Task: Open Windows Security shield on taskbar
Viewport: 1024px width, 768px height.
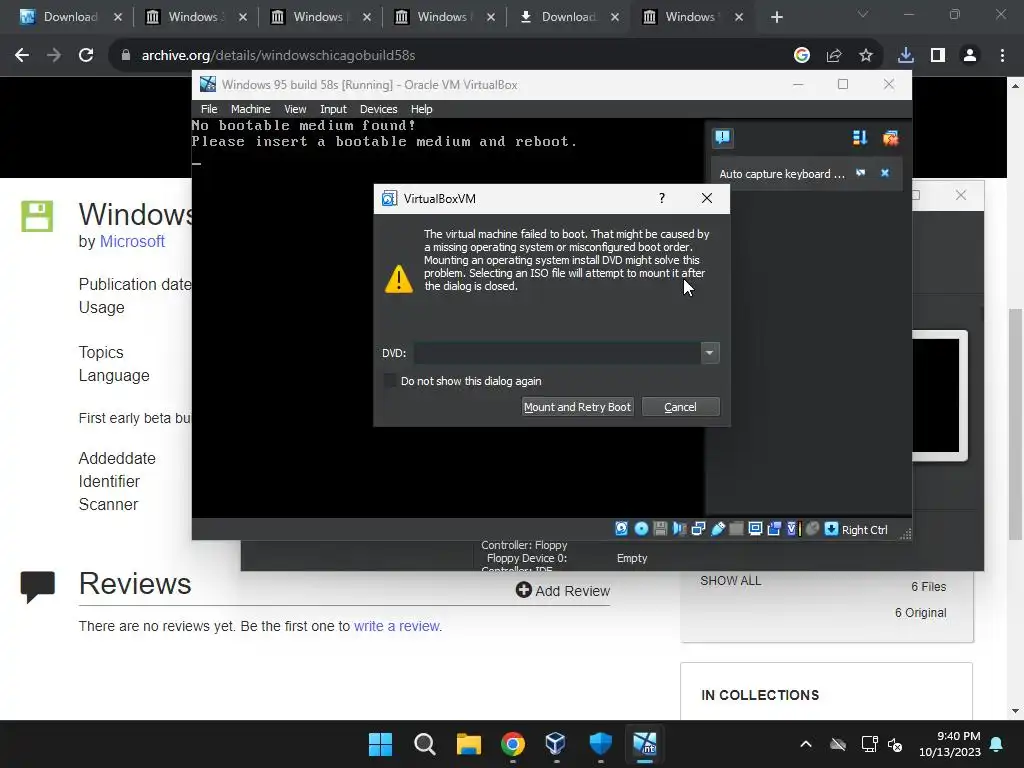Action: point(600,744)
